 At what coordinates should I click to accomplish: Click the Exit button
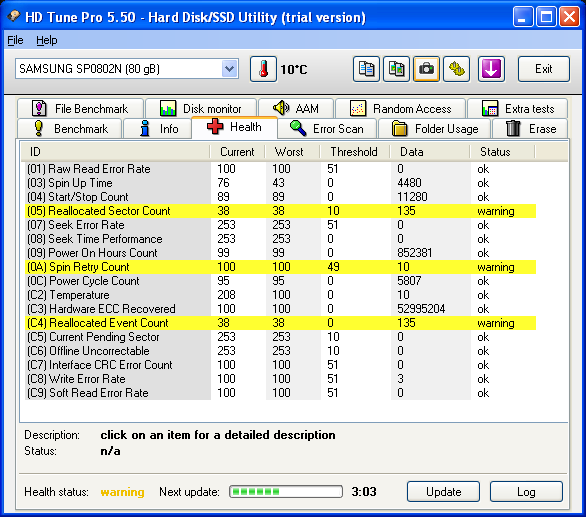point(543,69)
